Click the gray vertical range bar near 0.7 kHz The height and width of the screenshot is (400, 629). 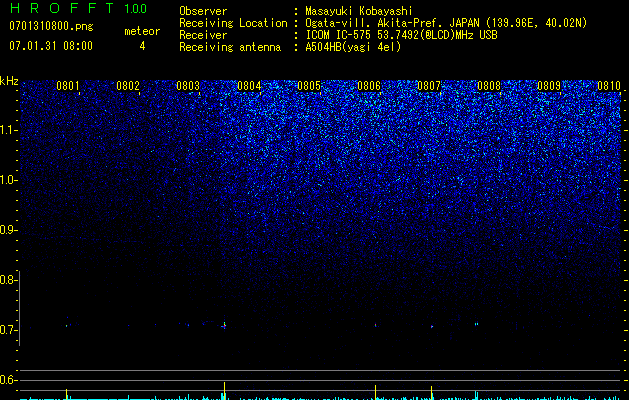click(x=19, y=308)
